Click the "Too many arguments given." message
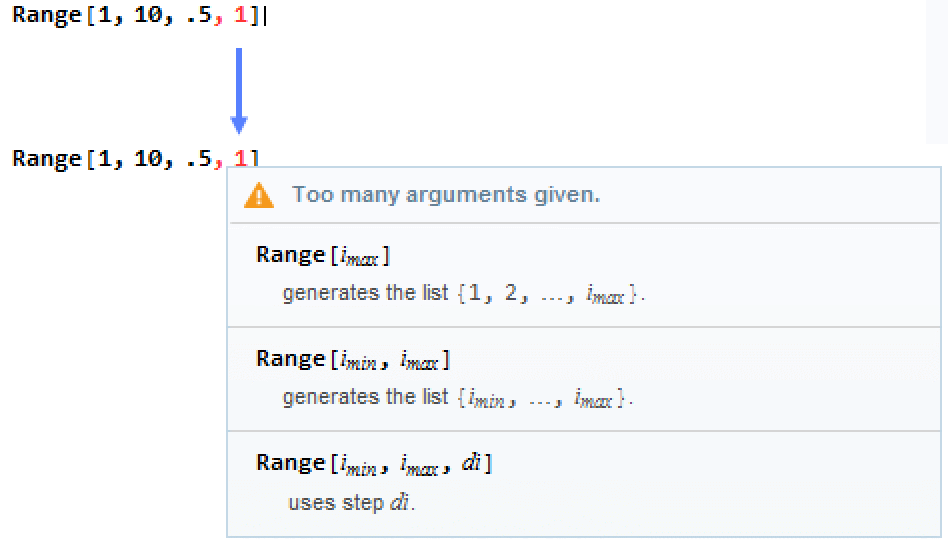The height and width of the screenshot is (548, 948). 446,195
